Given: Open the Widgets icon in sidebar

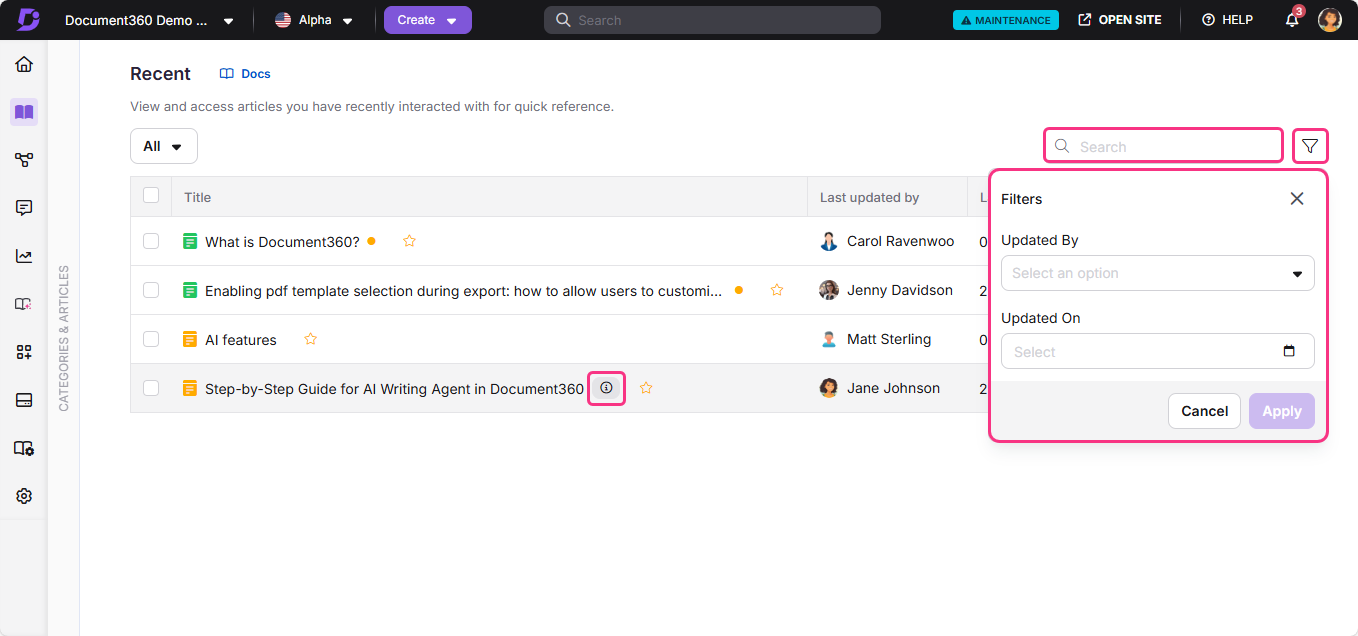Looking at the screenshot, I should click(23, 351).
